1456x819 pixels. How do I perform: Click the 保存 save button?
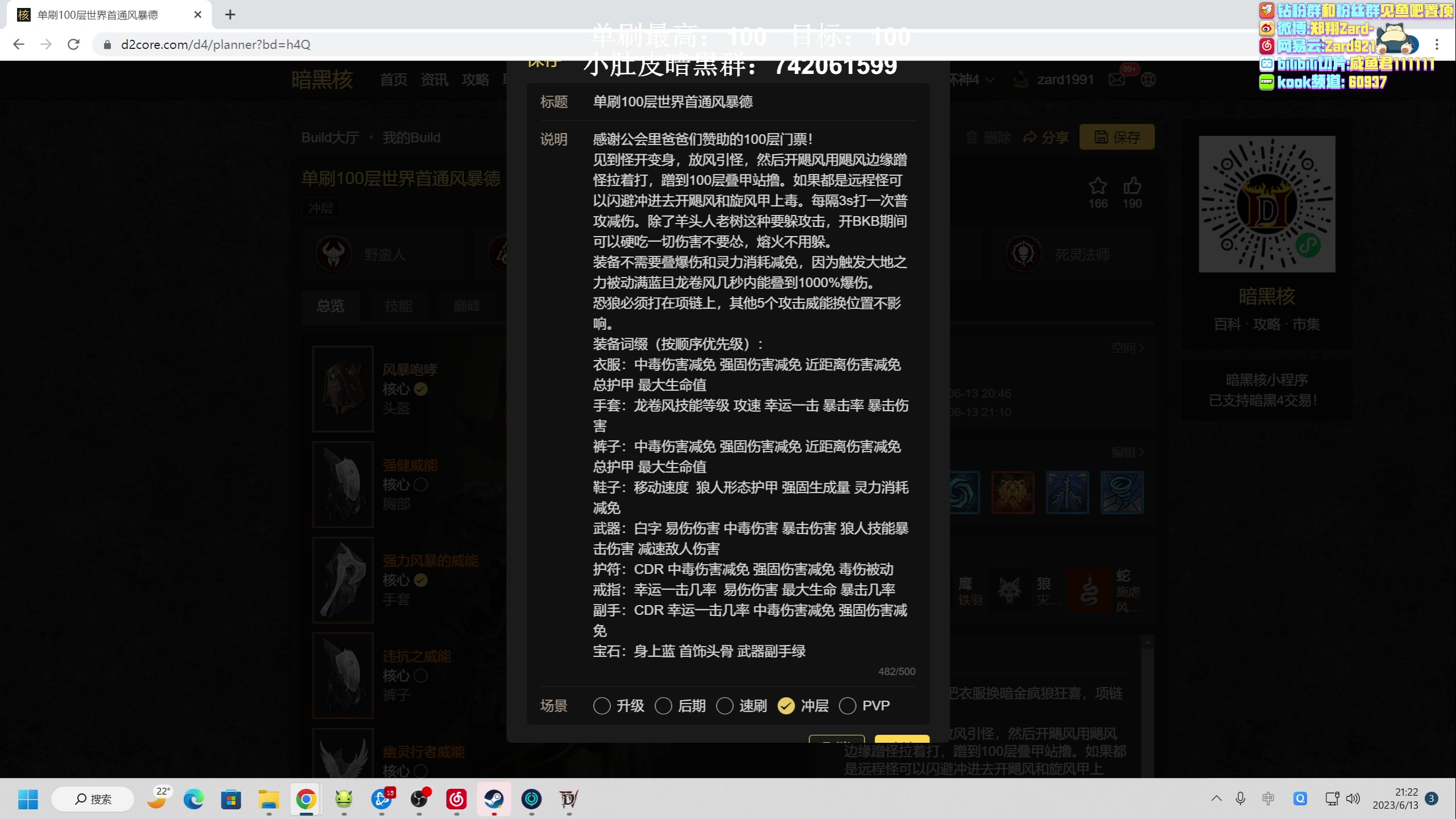[1116, 136]
